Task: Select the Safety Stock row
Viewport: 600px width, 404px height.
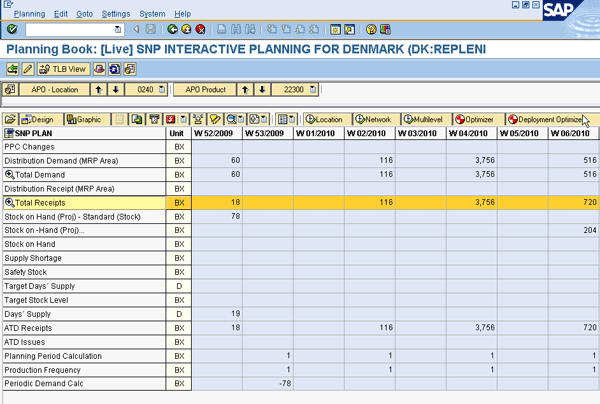Action: point(82,272)
